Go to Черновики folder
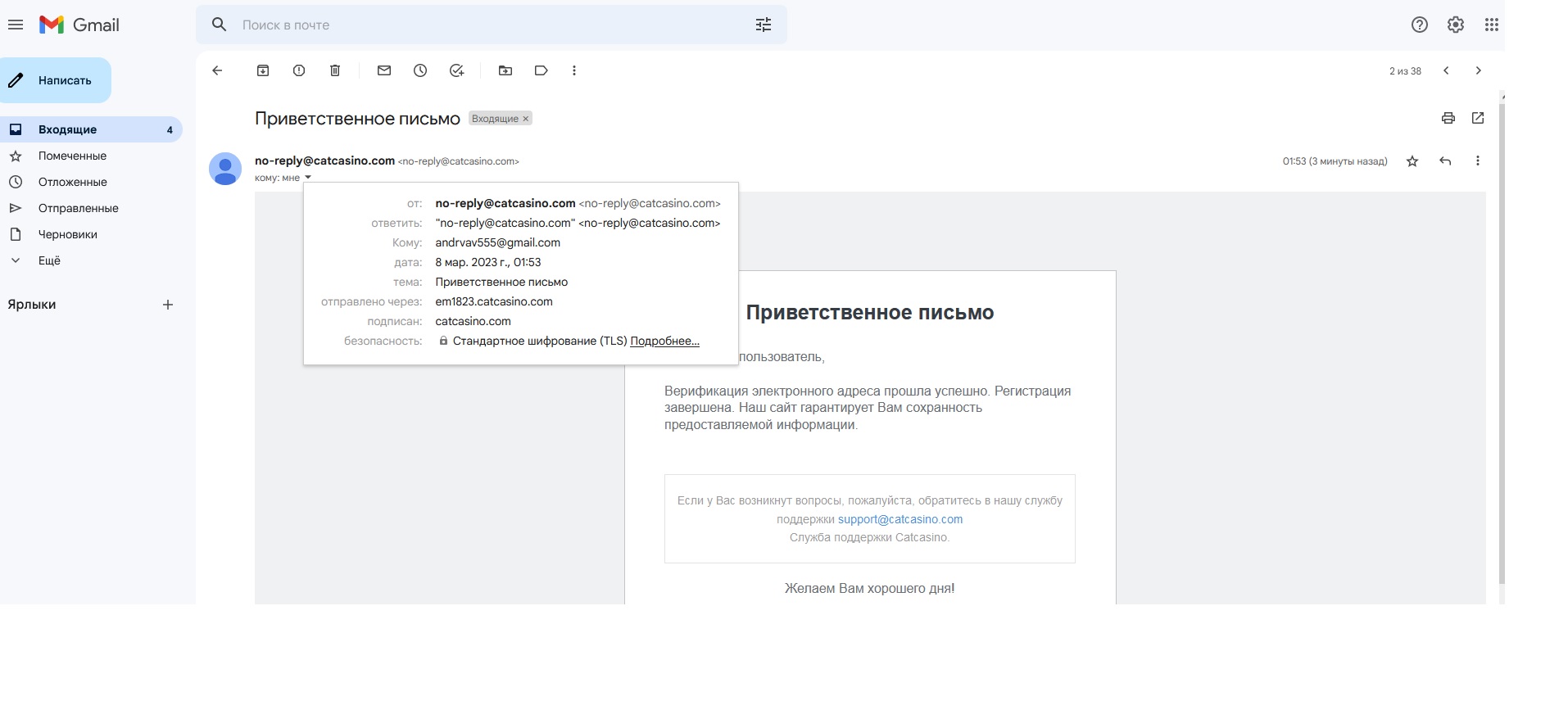 (x=67, y=234)
